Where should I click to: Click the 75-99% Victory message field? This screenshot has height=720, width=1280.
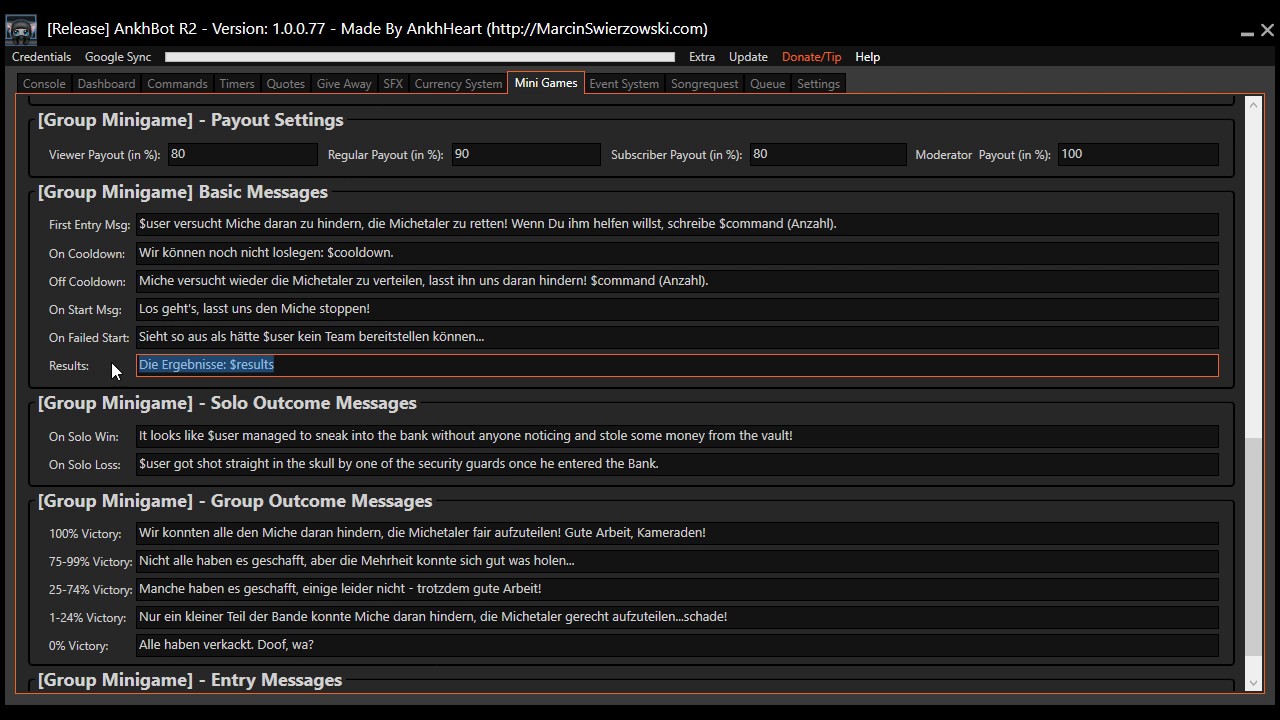tap(677, 561)
